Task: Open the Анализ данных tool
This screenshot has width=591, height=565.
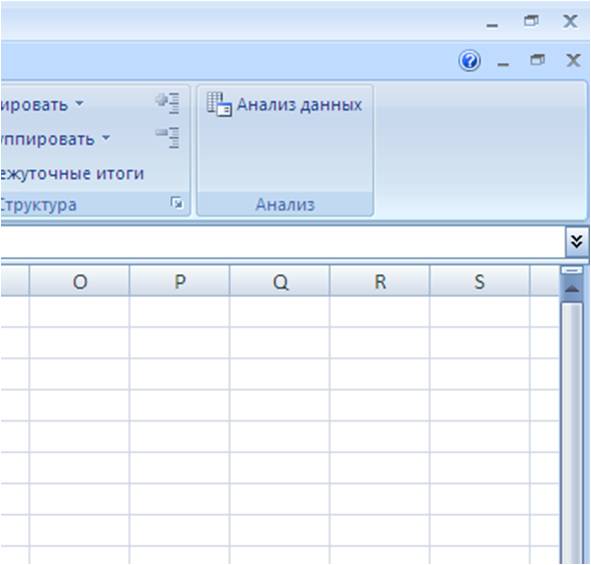Action: tap(285, 104)
